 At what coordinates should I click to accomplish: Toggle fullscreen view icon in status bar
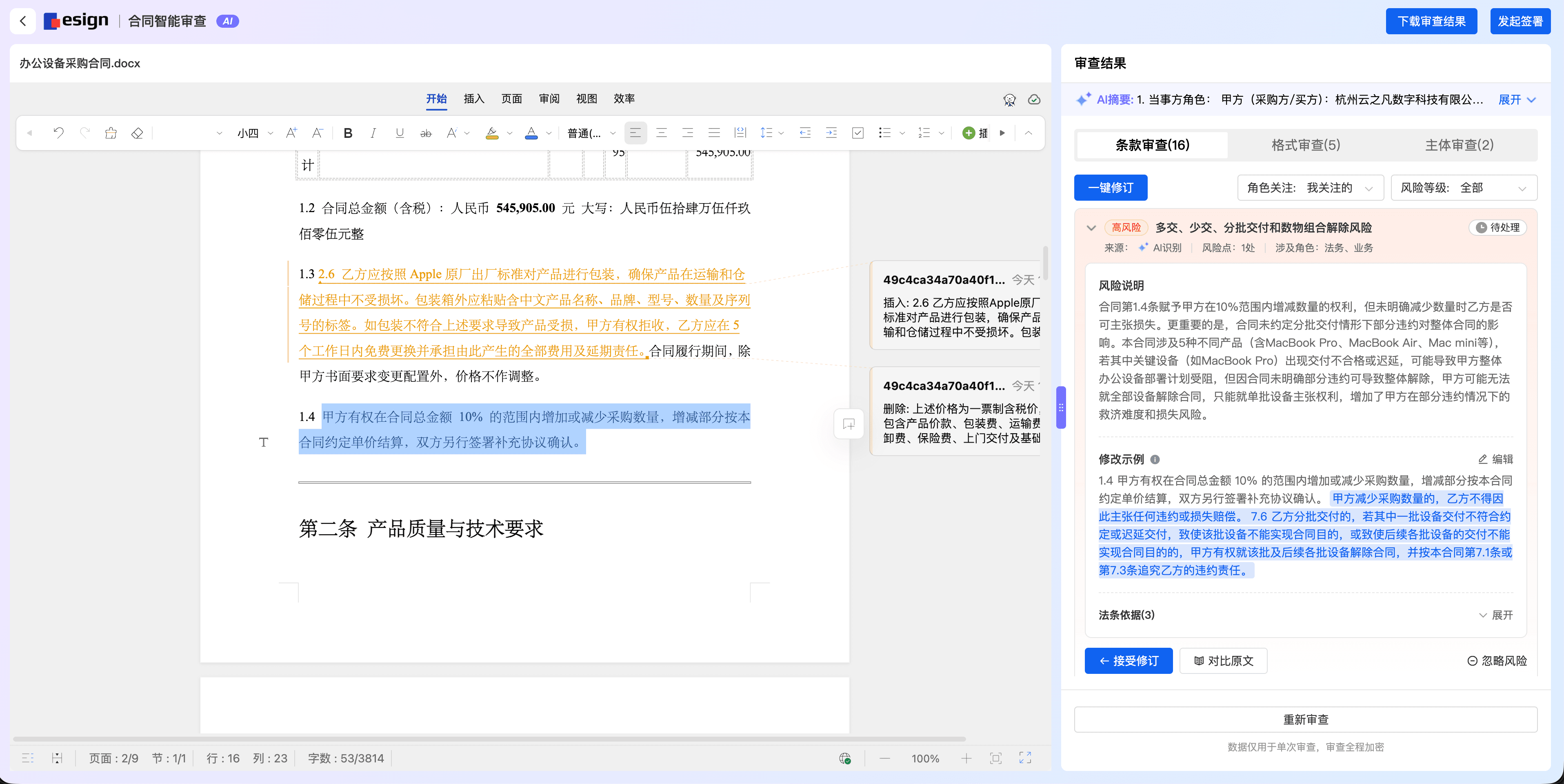pos(1026,758)
